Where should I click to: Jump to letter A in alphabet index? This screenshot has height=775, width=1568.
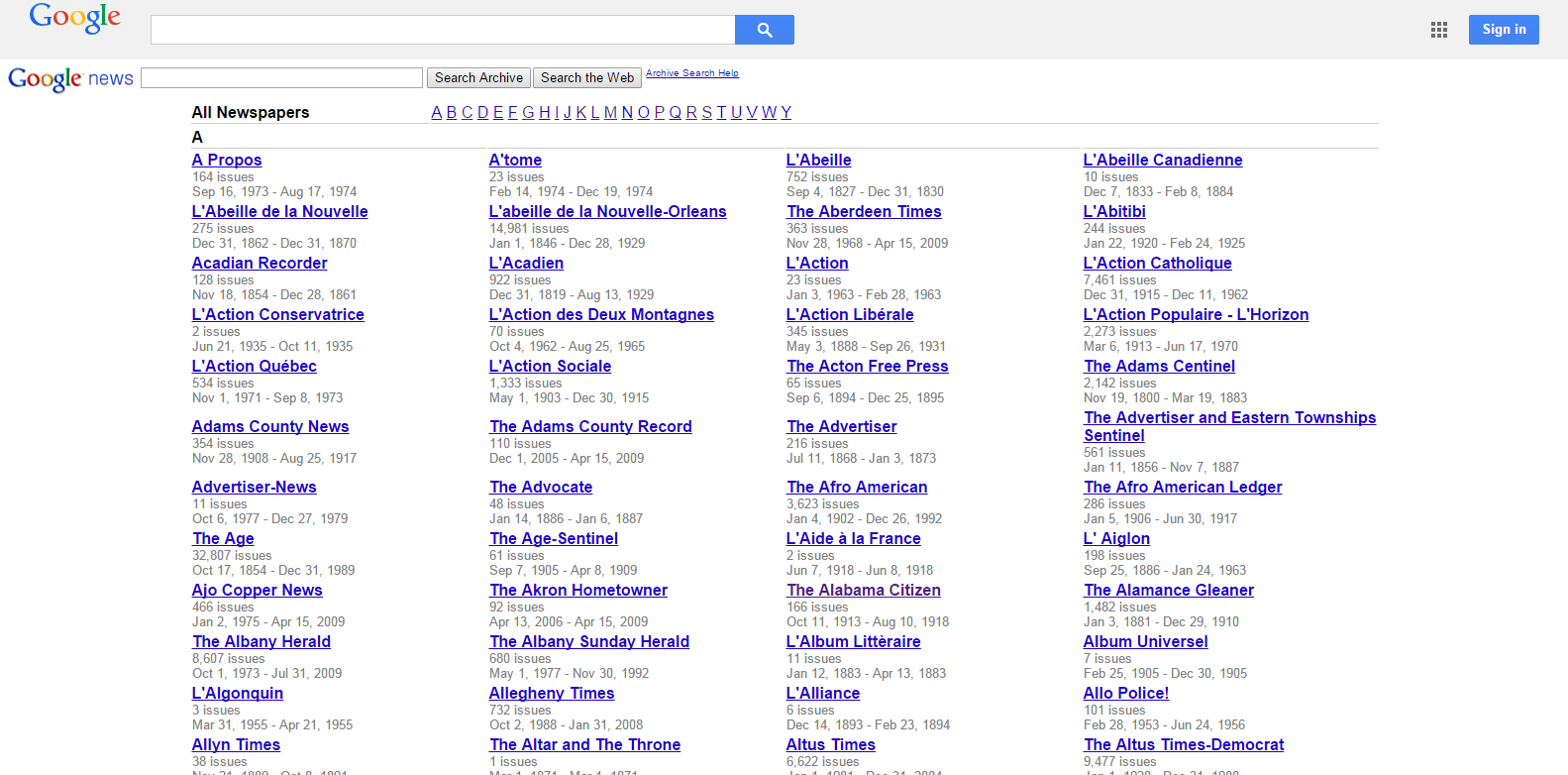pos(437,112)
